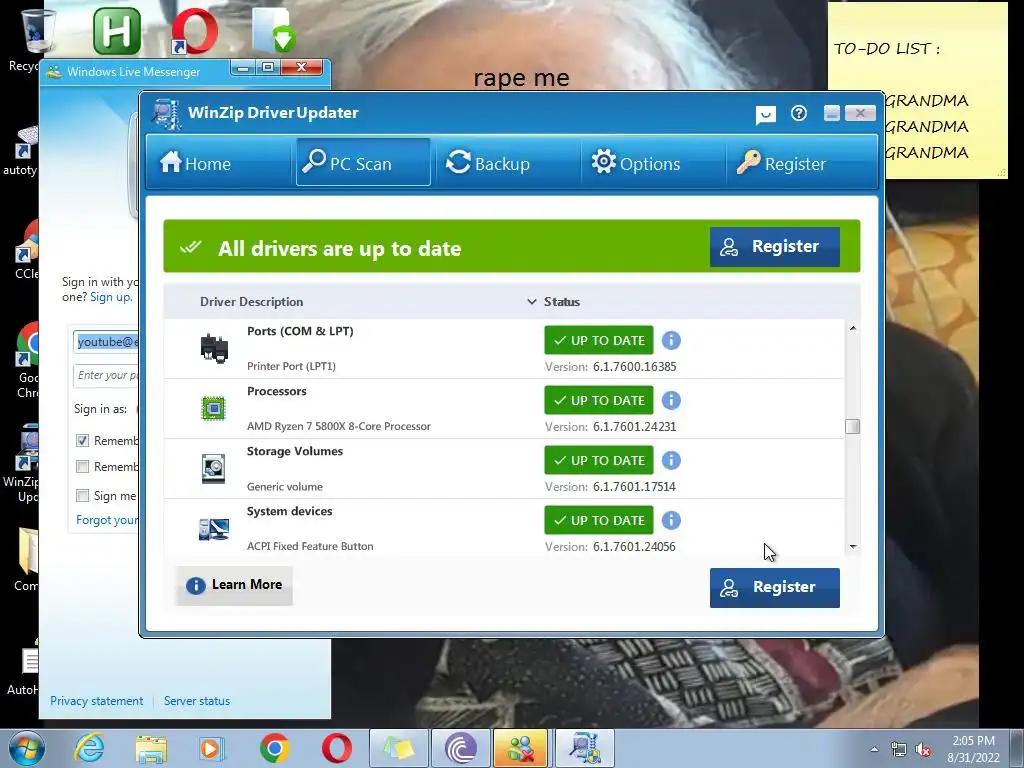The image size is (1024, 768).
Task: Expand the Status column sort chevron
Action: tap(532, 302)
